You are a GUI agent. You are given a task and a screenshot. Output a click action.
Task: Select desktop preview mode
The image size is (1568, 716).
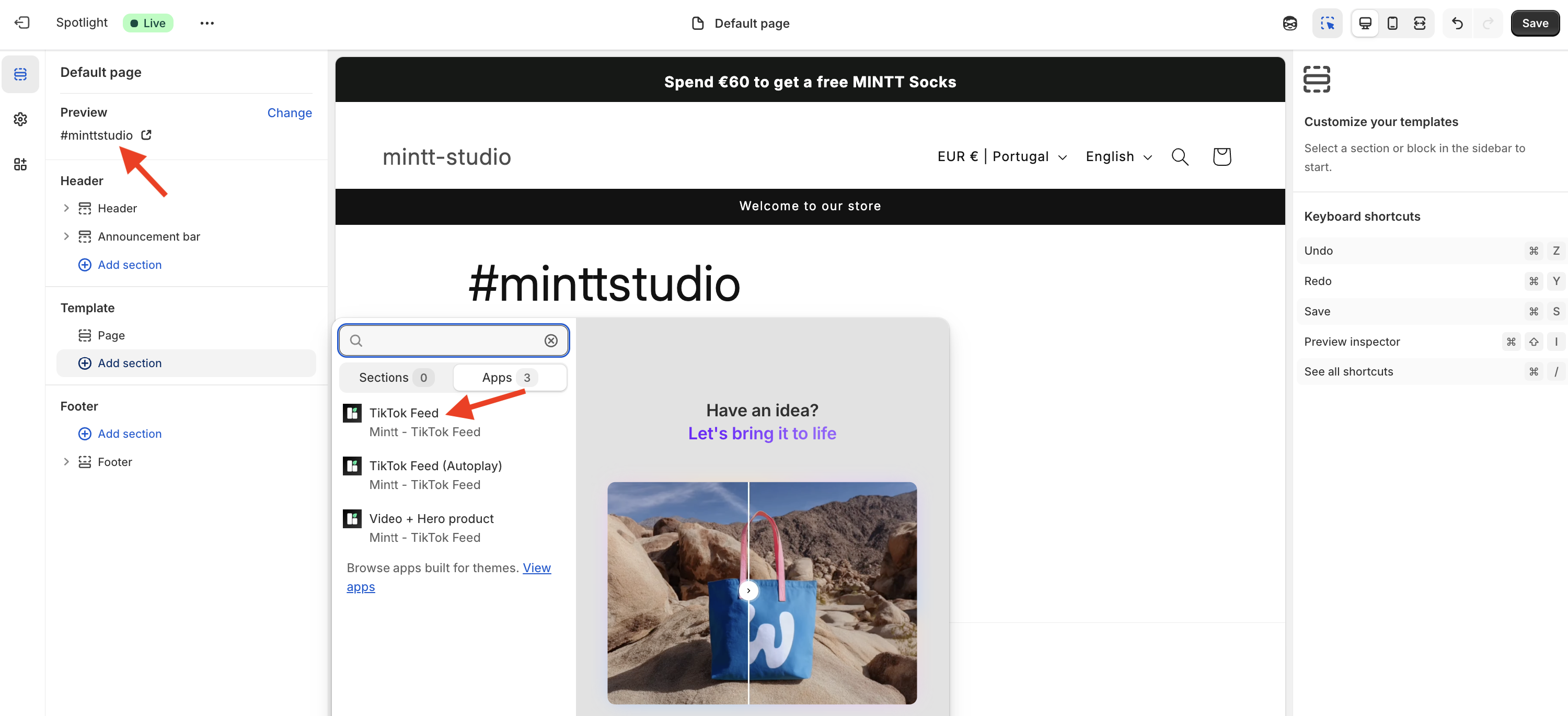[x=1365, y=22]
